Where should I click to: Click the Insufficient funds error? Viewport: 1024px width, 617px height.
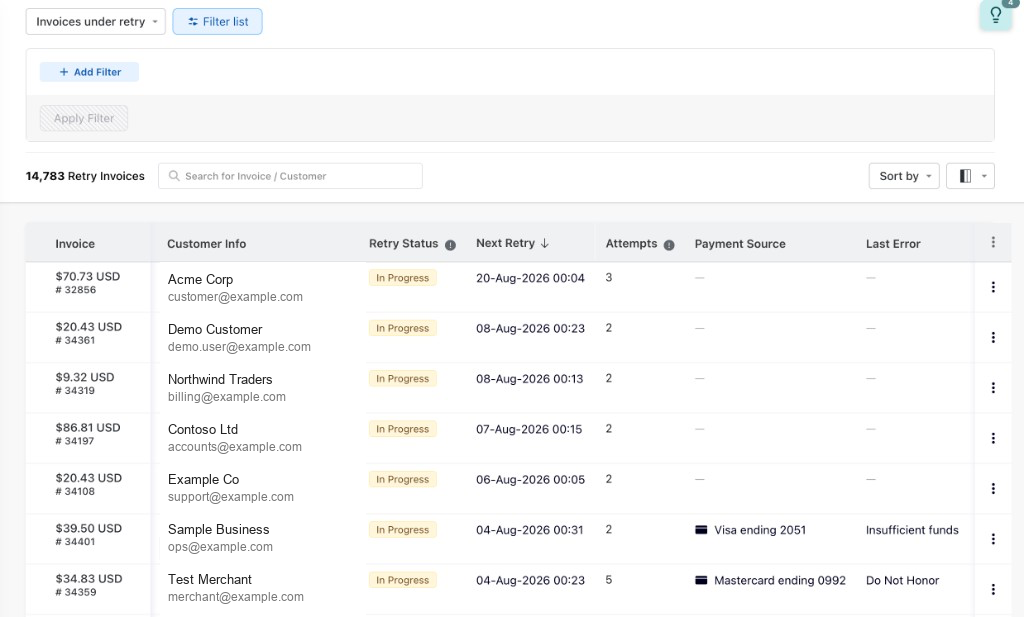point(912,530)
